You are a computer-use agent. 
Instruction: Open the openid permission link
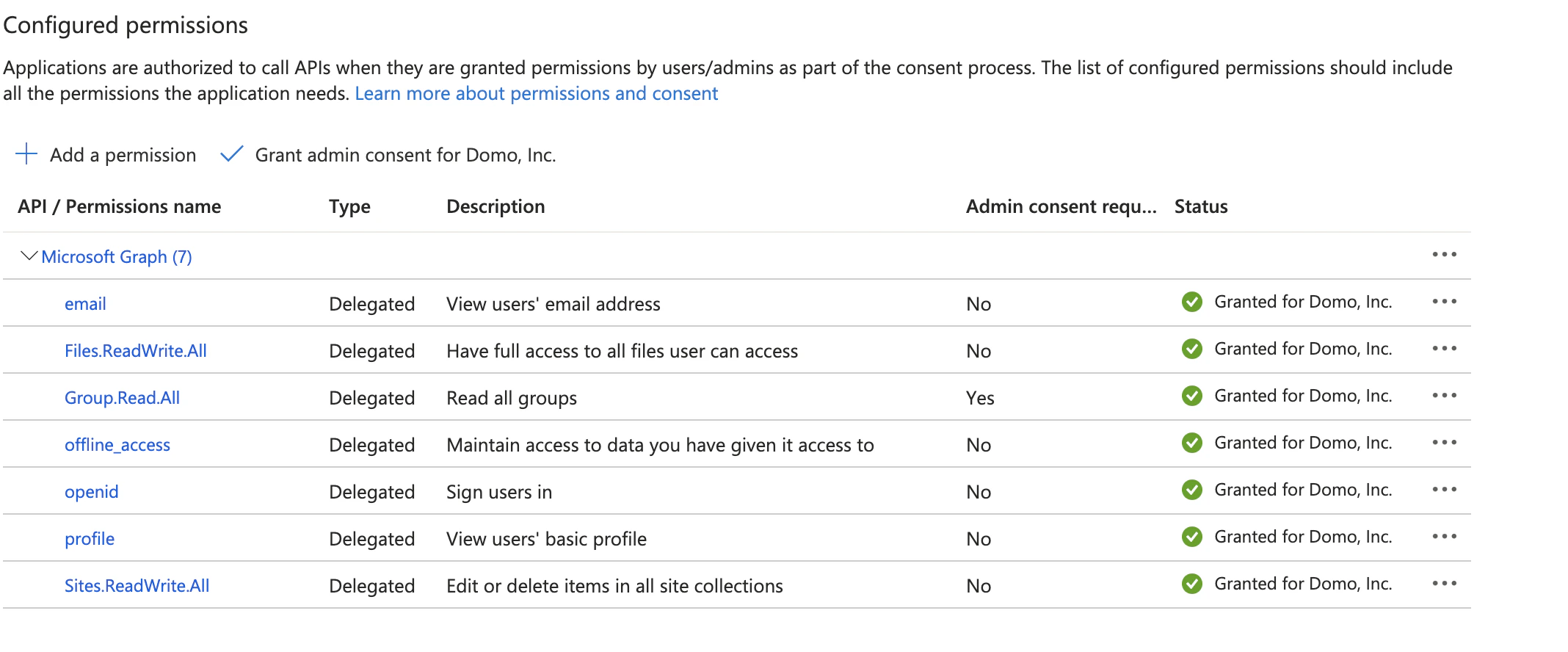click(x=91, y=492)
